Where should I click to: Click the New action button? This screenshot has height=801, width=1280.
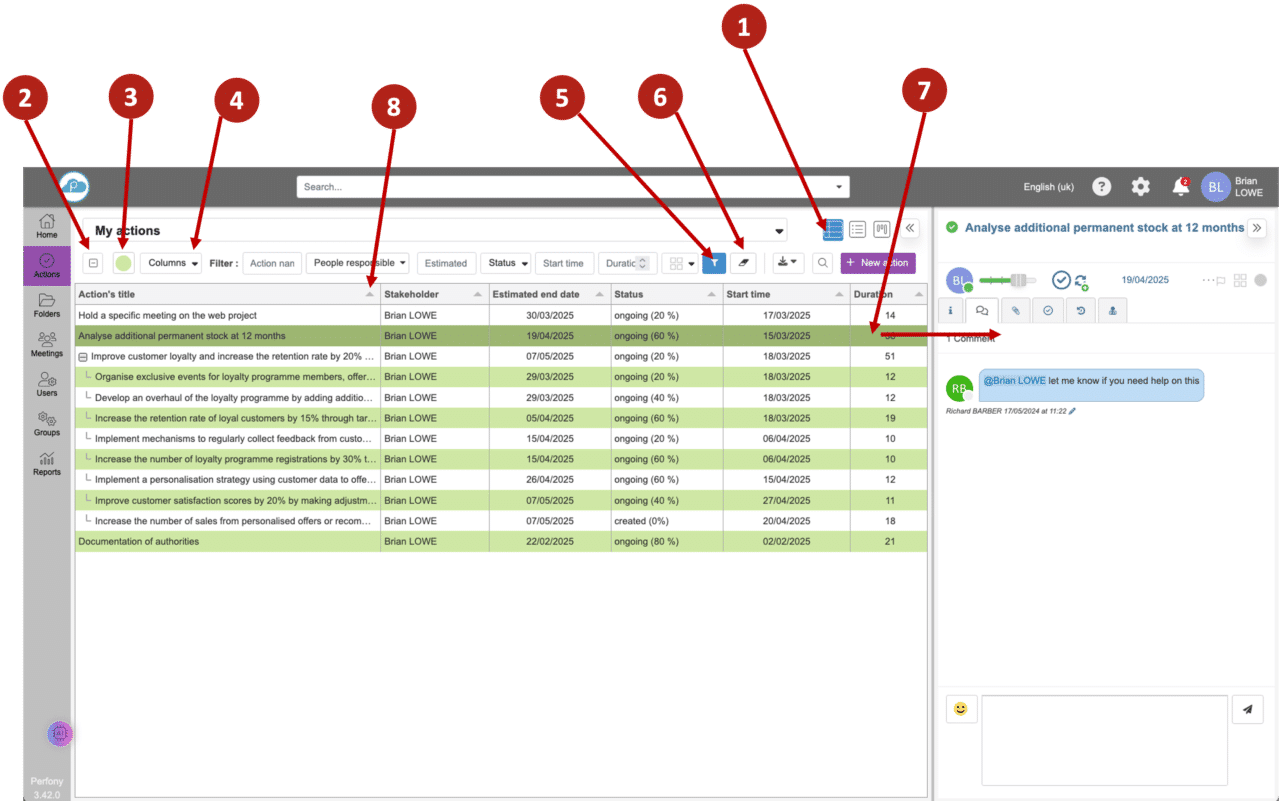tap(878, 262)
